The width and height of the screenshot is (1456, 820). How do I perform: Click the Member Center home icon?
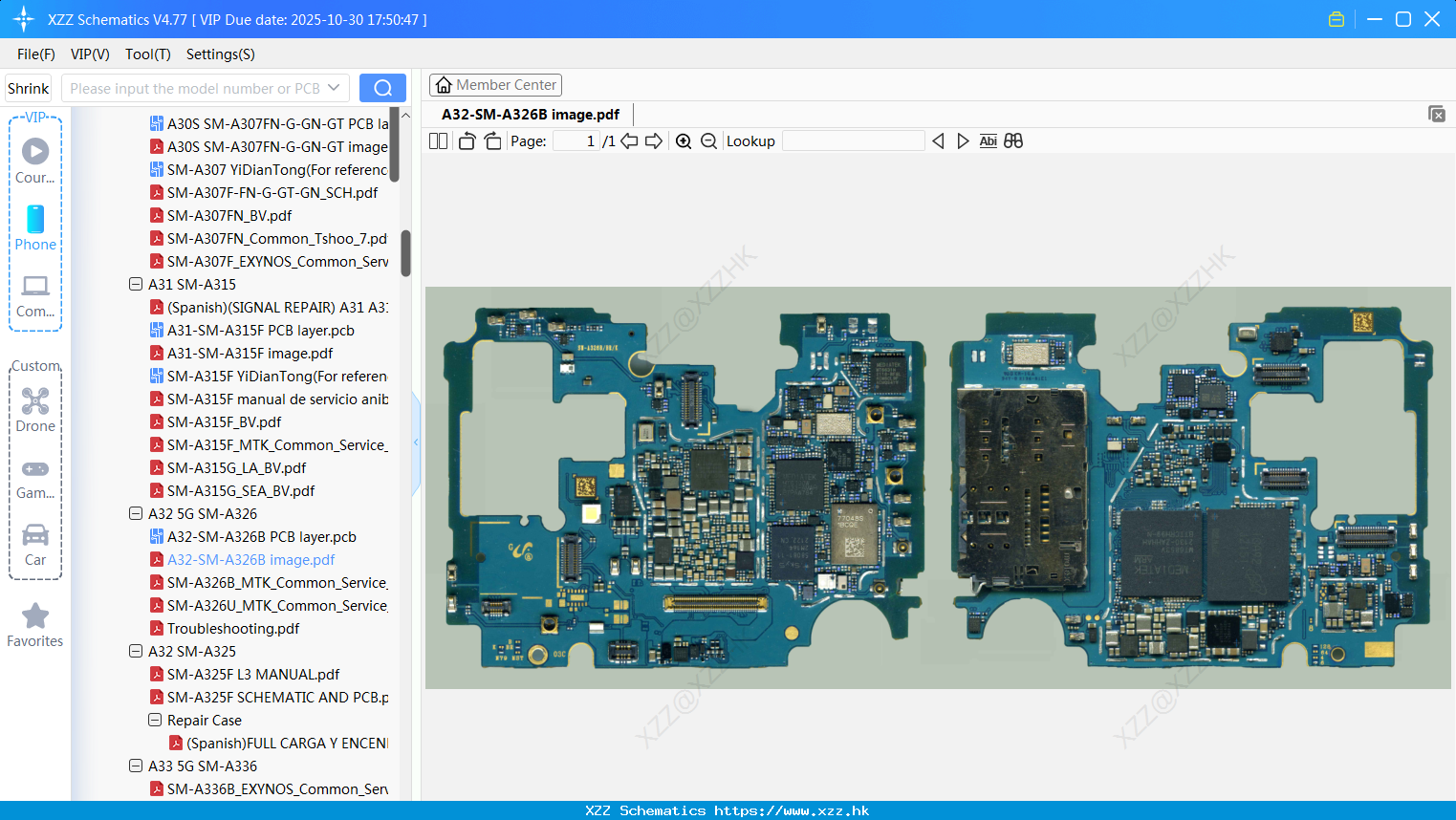click(444, 85)
